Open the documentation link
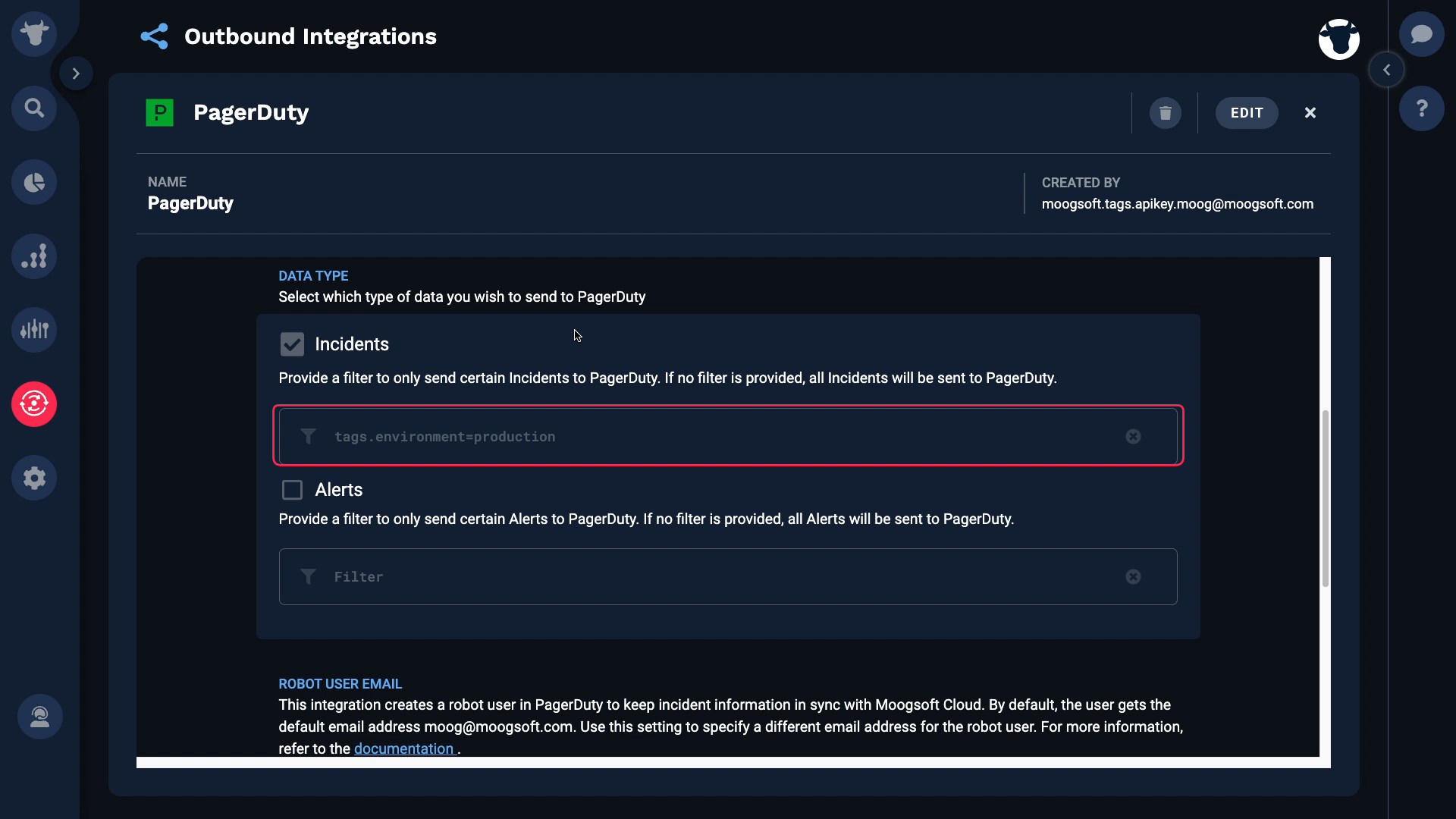Screen dimensions: 1456x819 point(404,748)
